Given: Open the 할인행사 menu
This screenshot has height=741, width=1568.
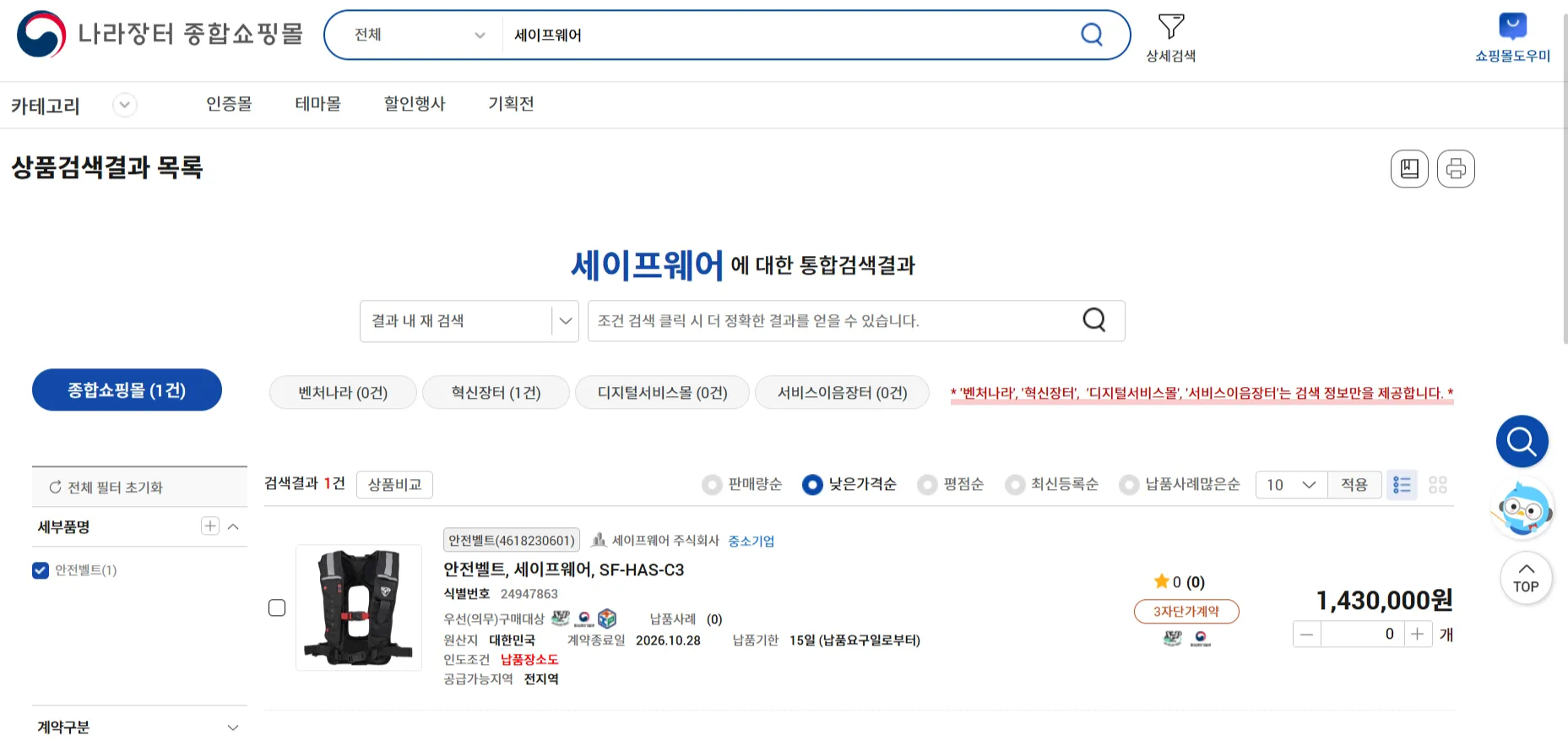Looking at the screenshot, I should (415, 104).
